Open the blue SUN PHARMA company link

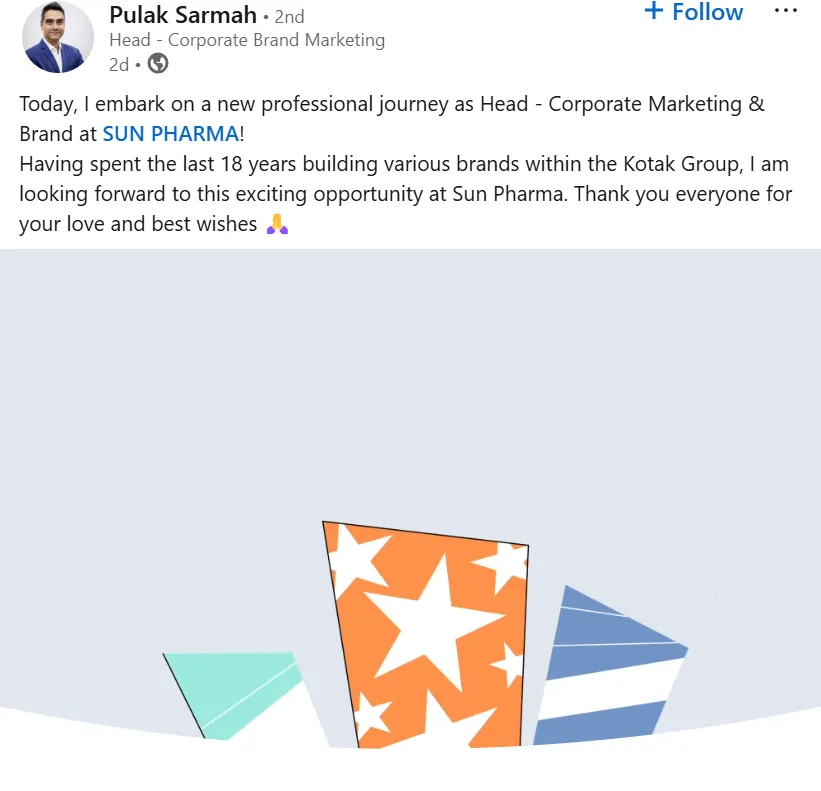point(171,134)
